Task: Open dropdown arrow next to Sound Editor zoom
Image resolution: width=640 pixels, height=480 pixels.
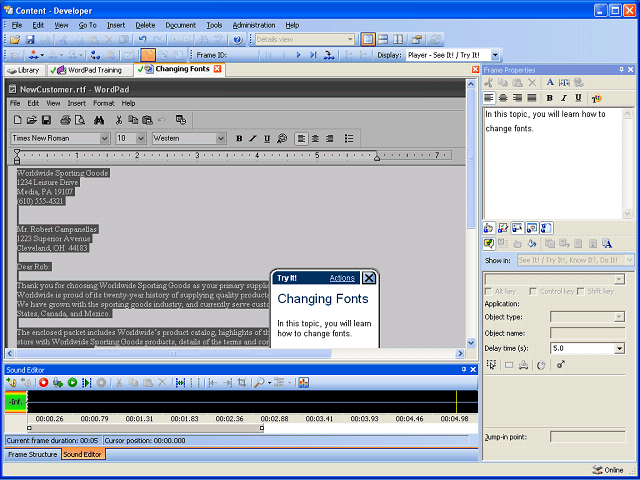Action: click(269, 383)
